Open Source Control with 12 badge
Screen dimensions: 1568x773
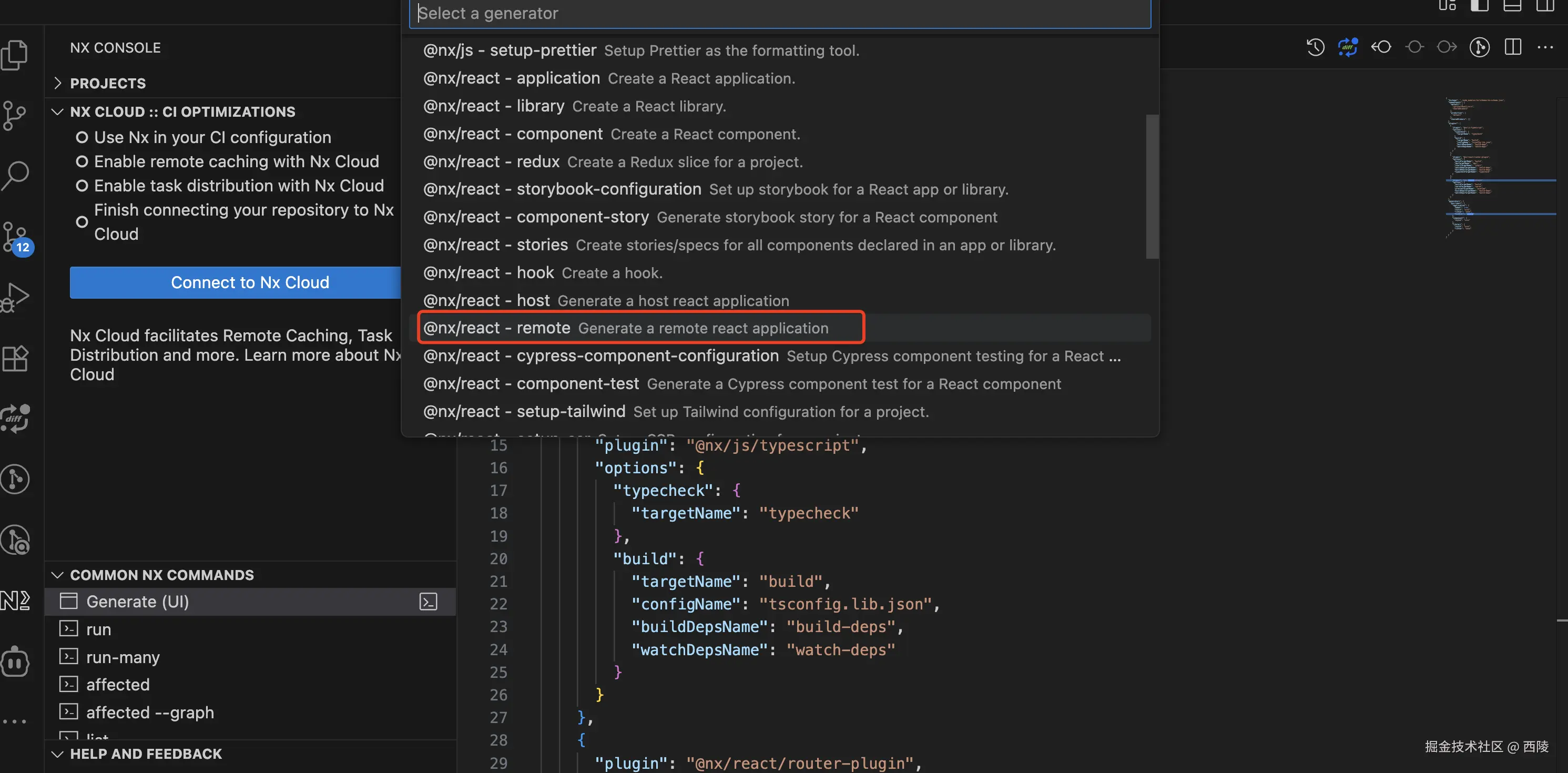click(x=15, y=236)
